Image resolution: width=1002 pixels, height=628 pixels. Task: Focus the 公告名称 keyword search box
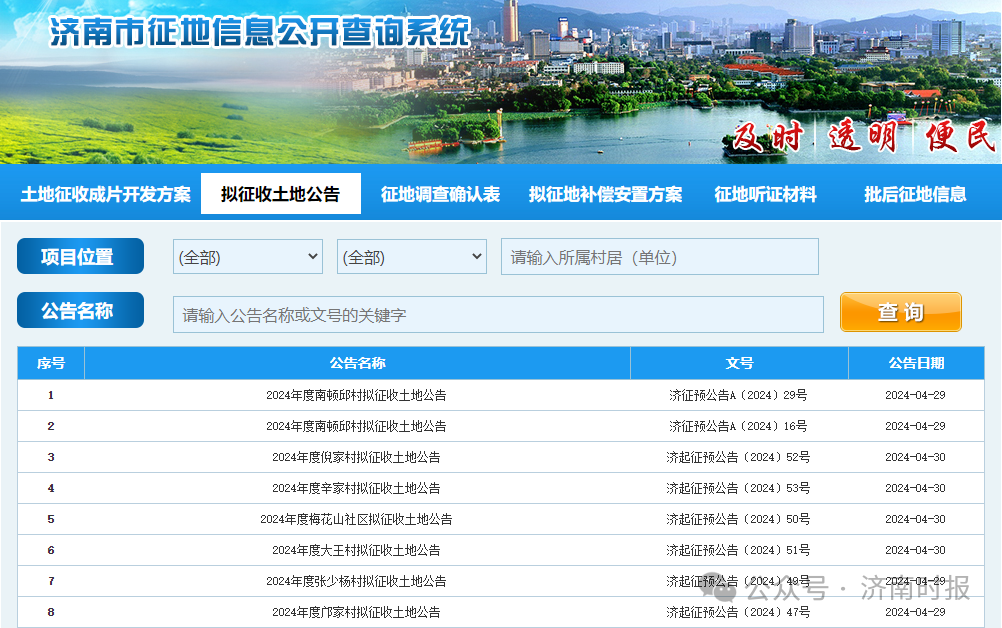coord(497,314)
